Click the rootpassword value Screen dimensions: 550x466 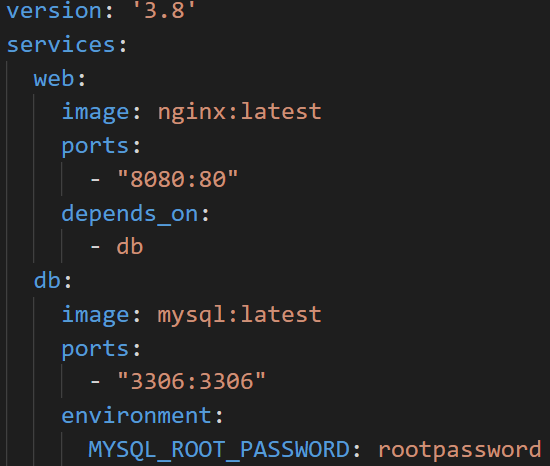460,450
